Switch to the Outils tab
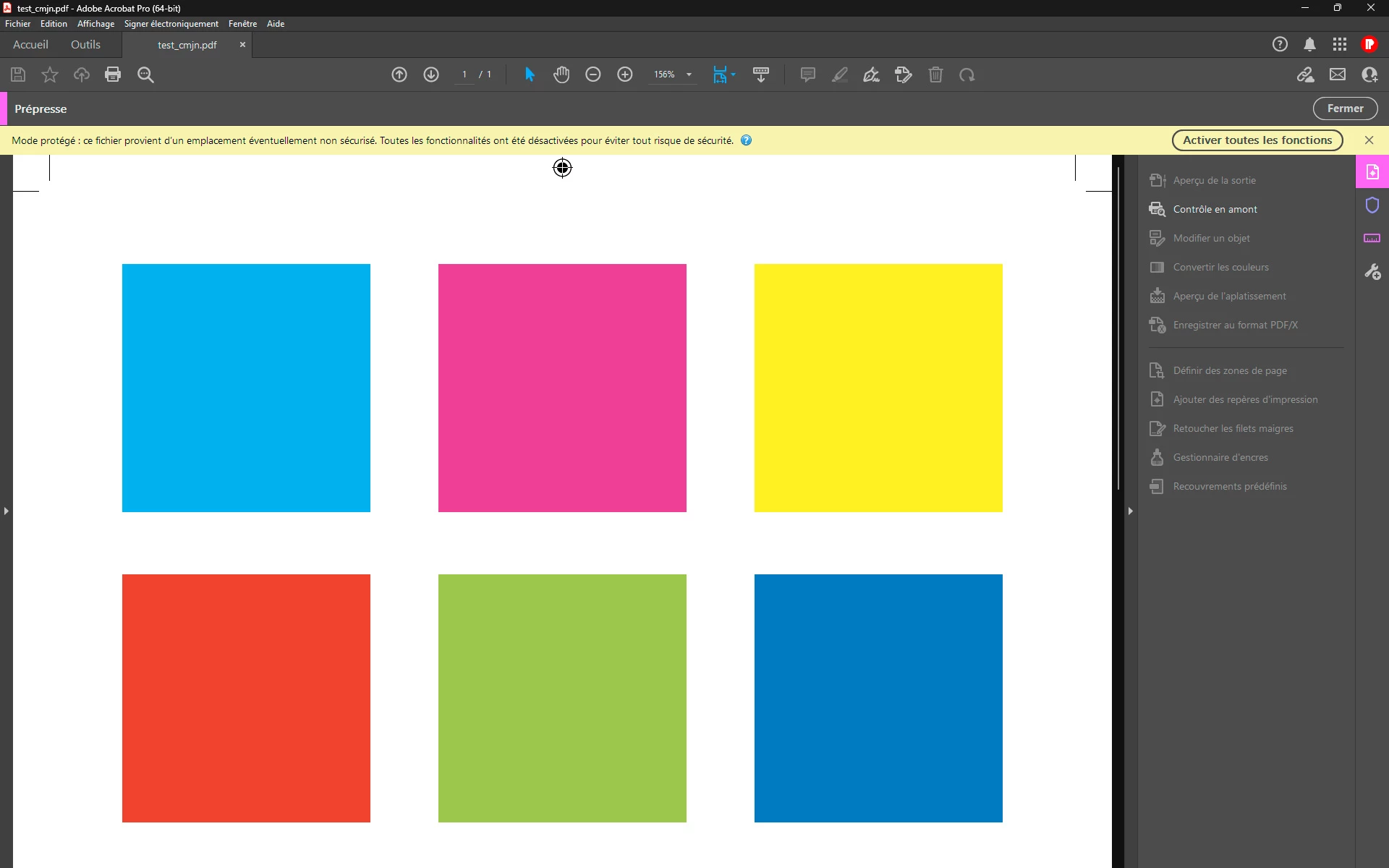 click(85, 45)
